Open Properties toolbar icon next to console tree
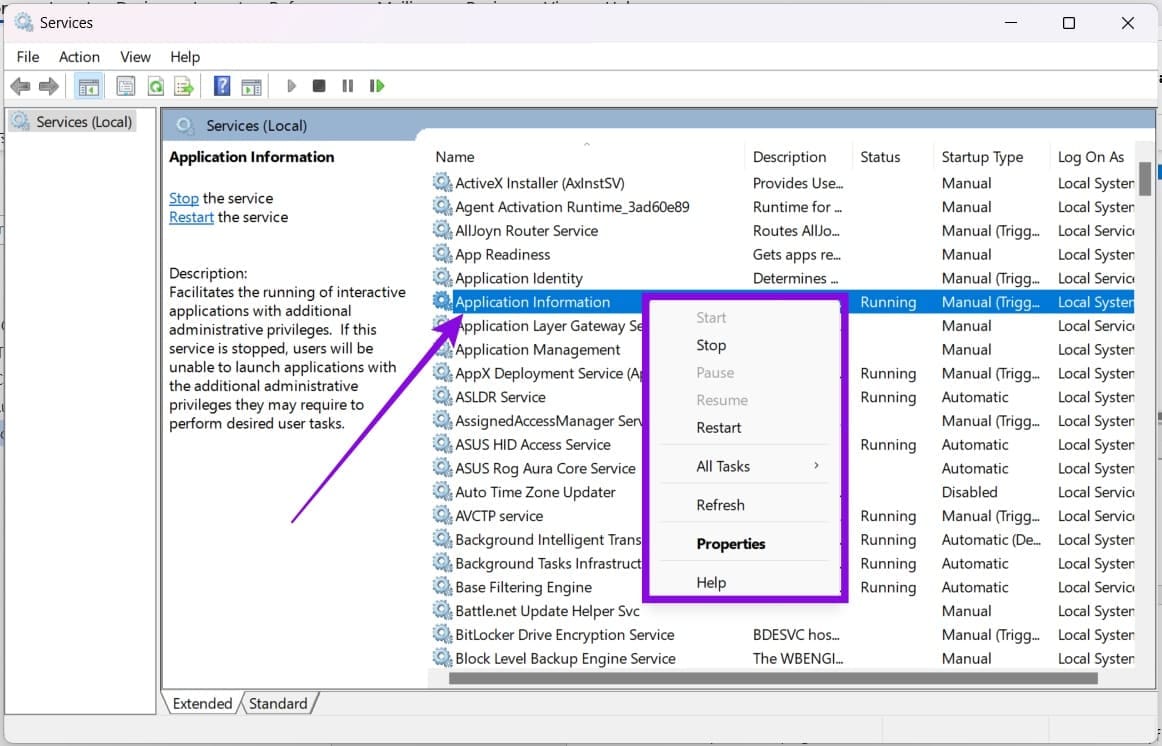 click(126, 87)
